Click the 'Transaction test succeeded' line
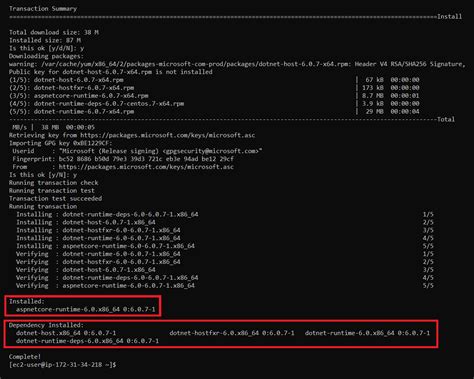Image resolution: width=474 pixels, height=379 pixels. tap(55, 199)
